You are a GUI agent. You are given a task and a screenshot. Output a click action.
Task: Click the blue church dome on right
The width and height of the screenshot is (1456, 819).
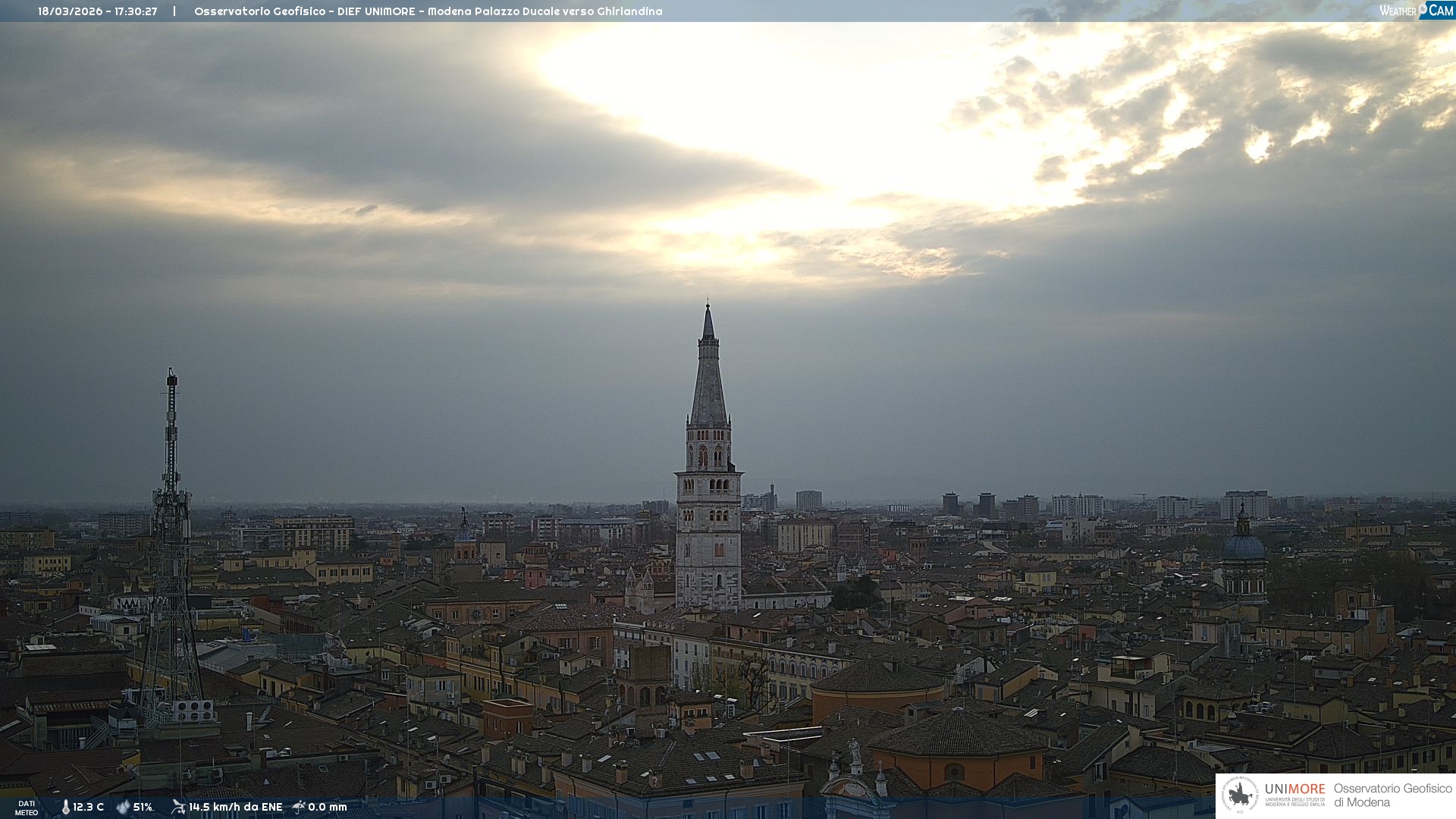click(x=1244, y=546)
